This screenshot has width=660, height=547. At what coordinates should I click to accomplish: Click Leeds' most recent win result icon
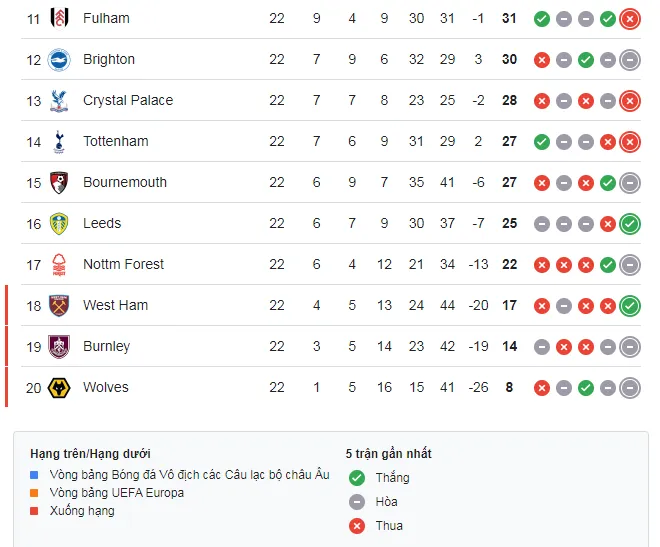(x=629, y=223)
